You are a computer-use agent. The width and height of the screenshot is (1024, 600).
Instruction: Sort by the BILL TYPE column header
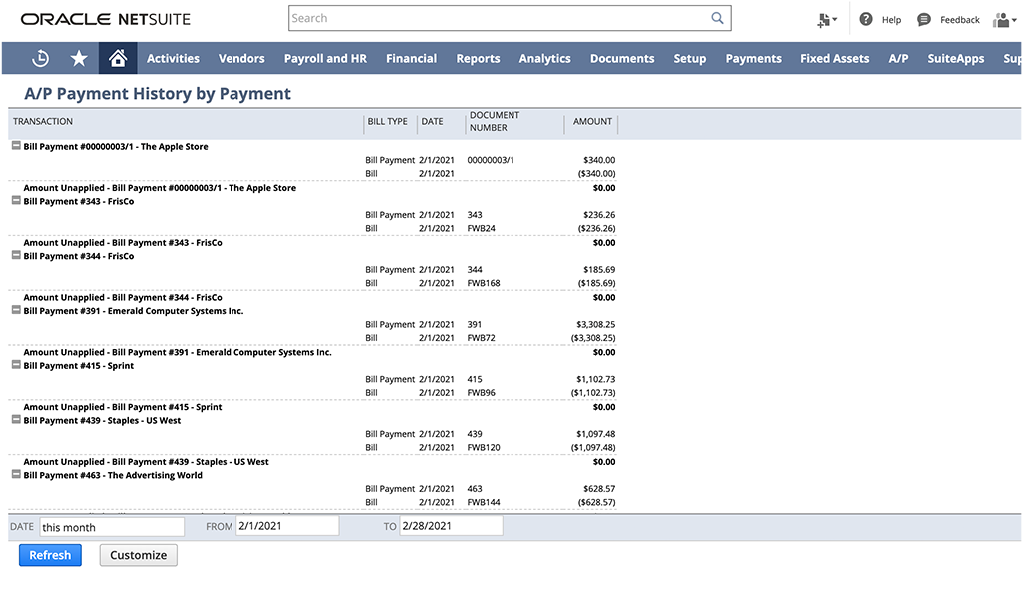[388, 121]
